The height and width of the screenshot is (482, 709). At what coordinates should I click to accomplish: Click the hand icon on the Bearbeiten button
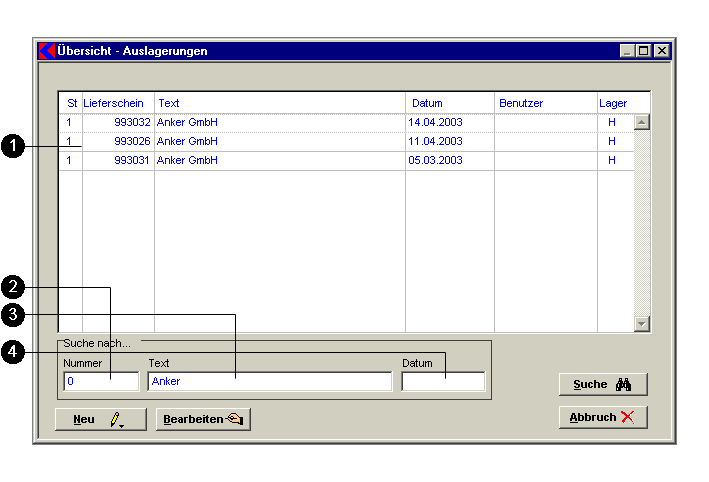235,420
